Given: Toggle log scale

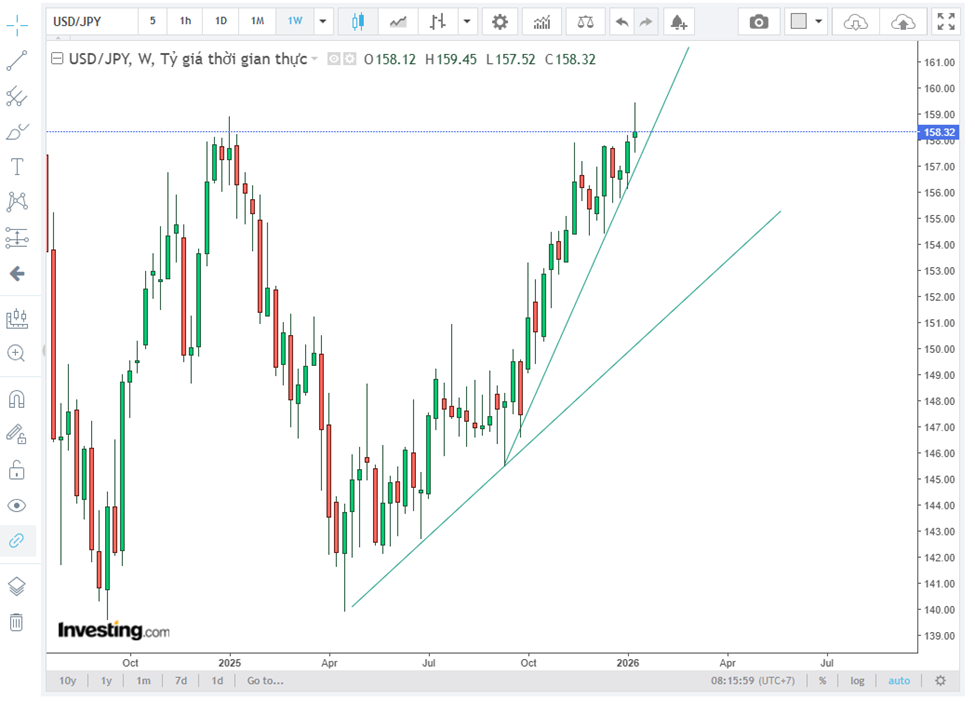Looking at the screenshot, I should click(857, 680).
